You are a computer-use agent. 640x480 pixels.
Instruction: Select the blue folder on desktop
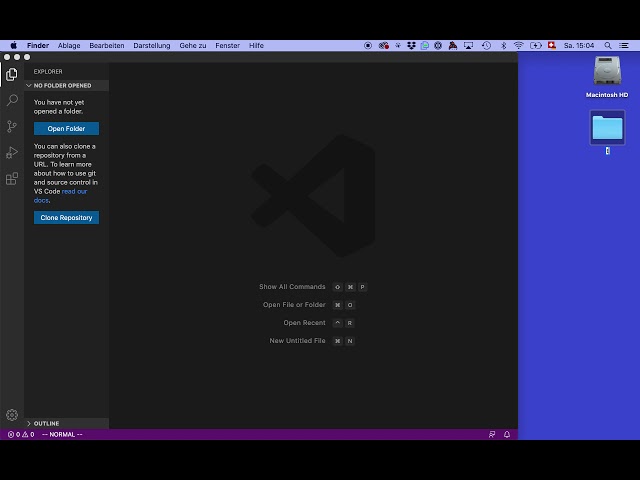[607, 127]
